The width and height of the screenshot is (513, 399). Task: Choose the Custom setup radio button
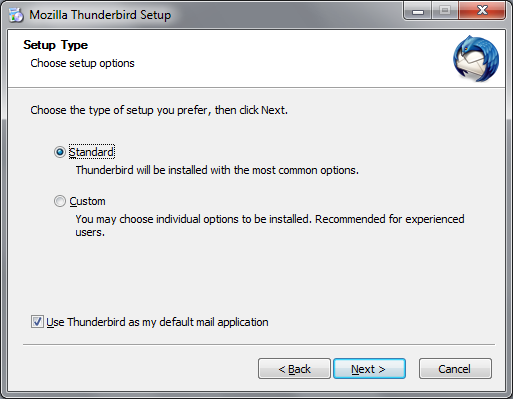[x=60, y=201]
